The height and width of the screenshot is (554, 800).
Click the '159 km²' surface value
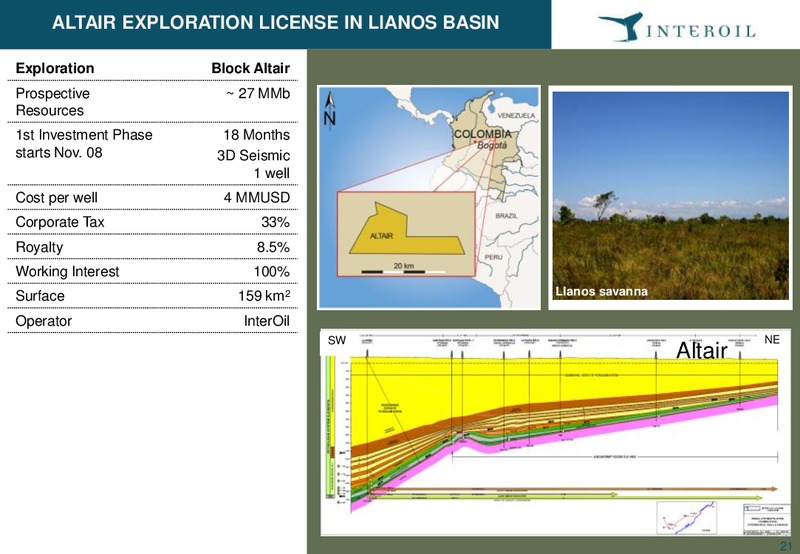[264, 296]
